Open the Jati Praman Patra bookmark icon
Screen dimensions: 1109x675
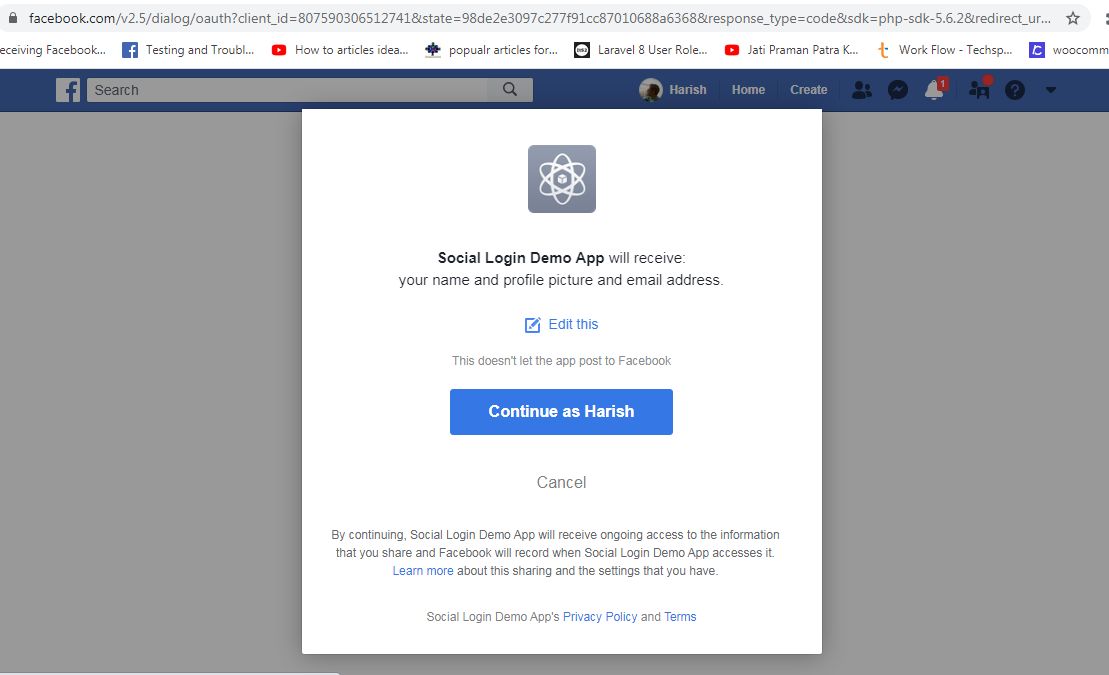click(x=731, y=50)
